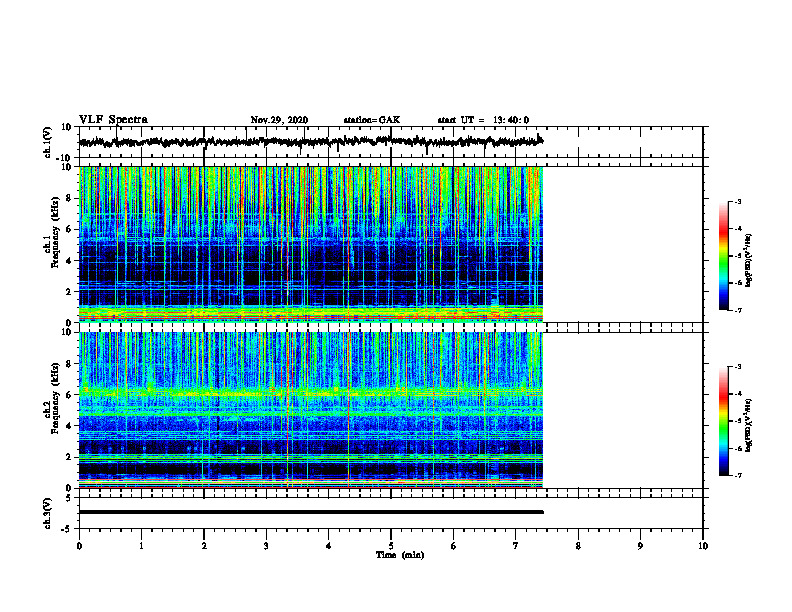Click time-axis tick label "8" at bottom
The image size is (792, 612).
tap(578, 546)
